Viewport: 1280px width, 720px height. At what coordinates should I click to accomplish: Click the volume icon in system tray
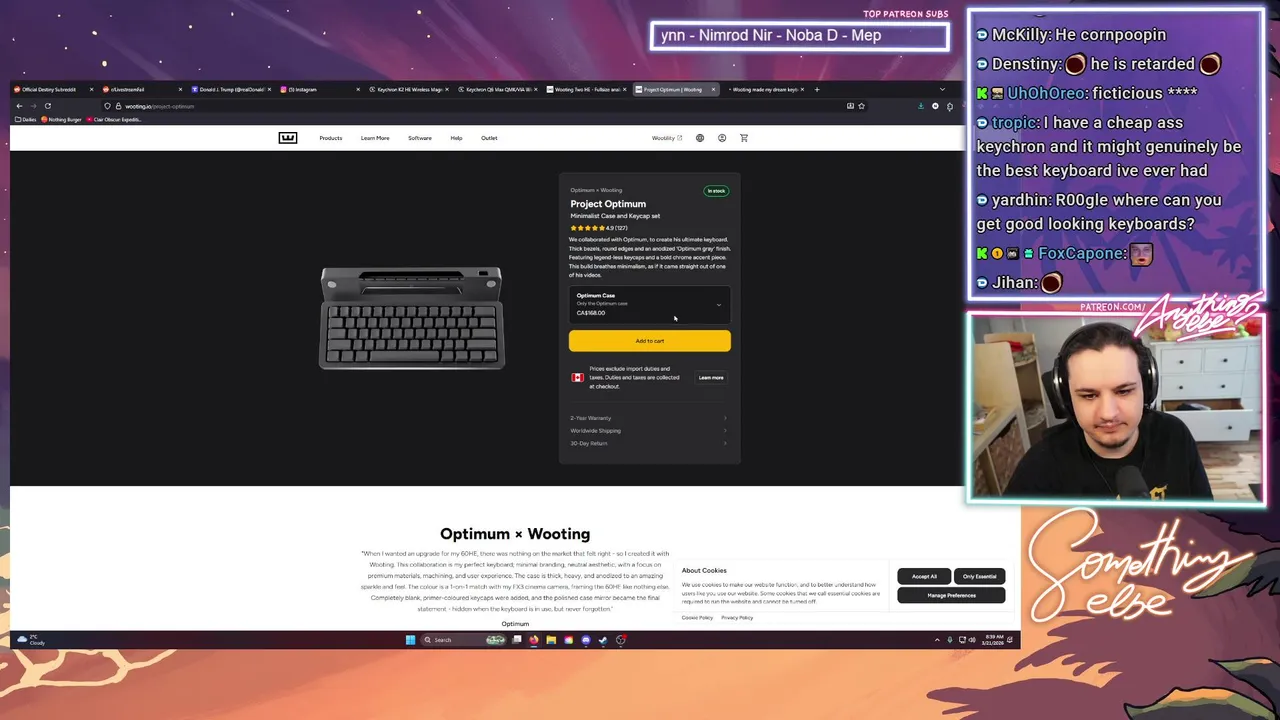(x=972, y=640)
